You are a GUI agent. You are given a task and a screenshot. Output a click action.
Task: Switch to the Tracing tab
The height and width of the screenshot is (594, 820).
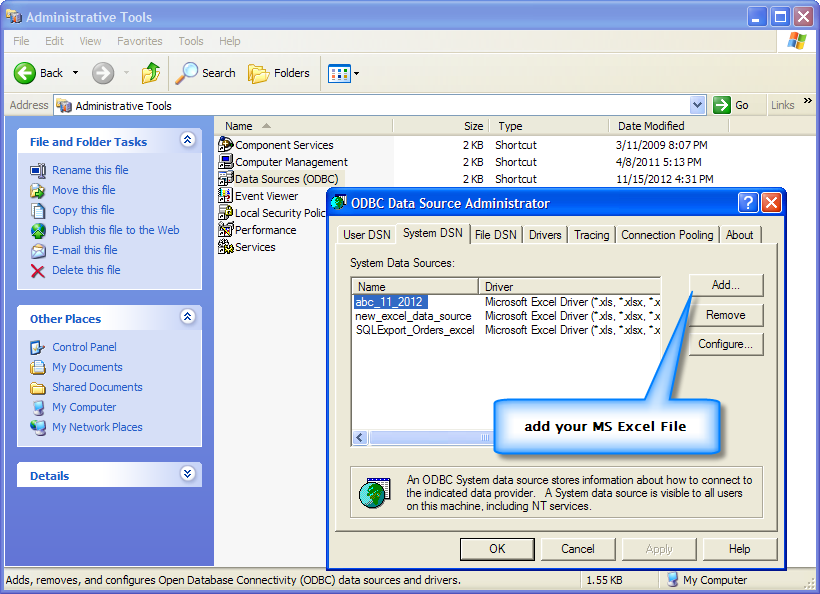[x=591, y=235]
